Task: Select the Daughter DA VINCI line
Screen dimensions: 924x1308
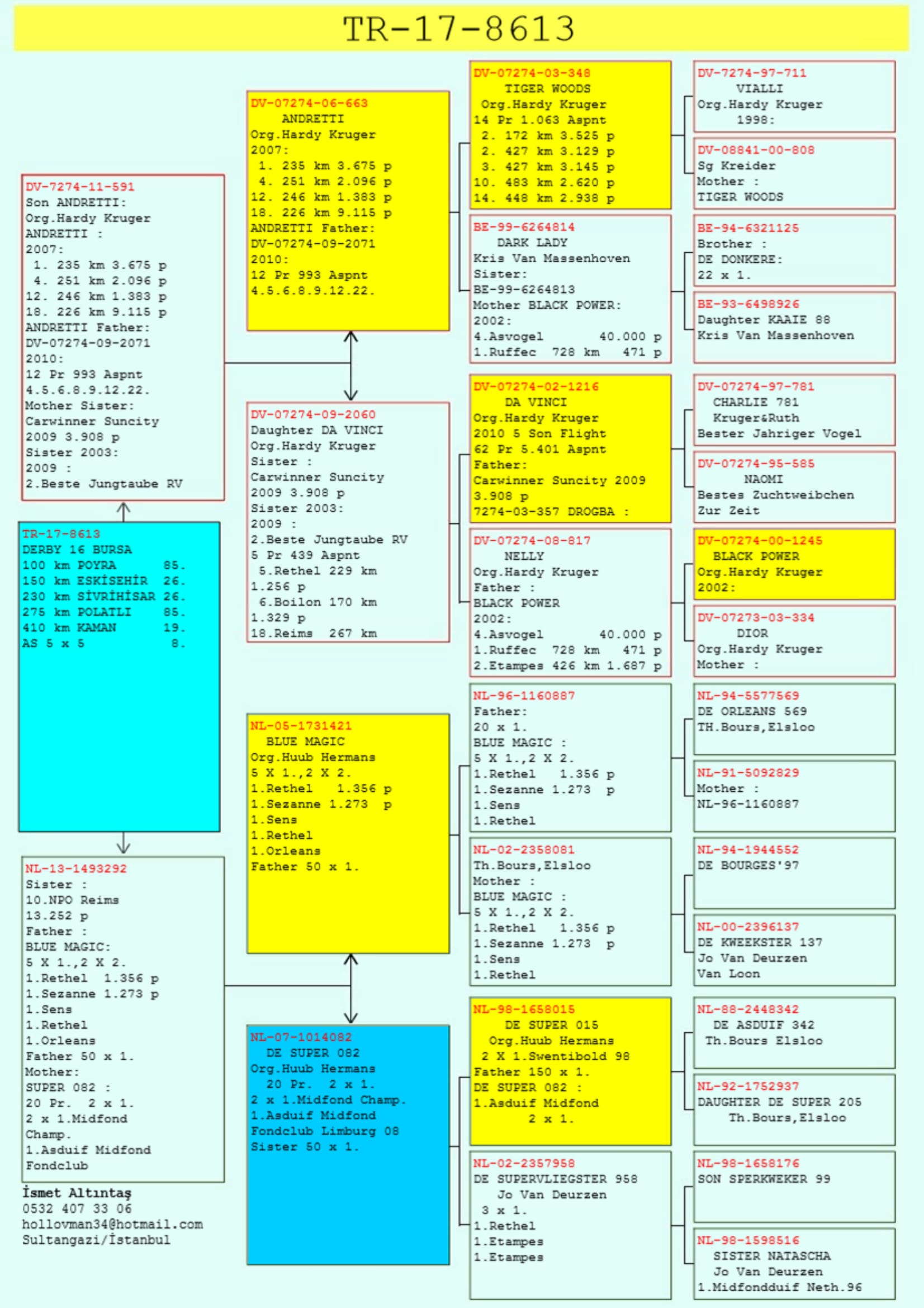Action: tap(317, 430)
